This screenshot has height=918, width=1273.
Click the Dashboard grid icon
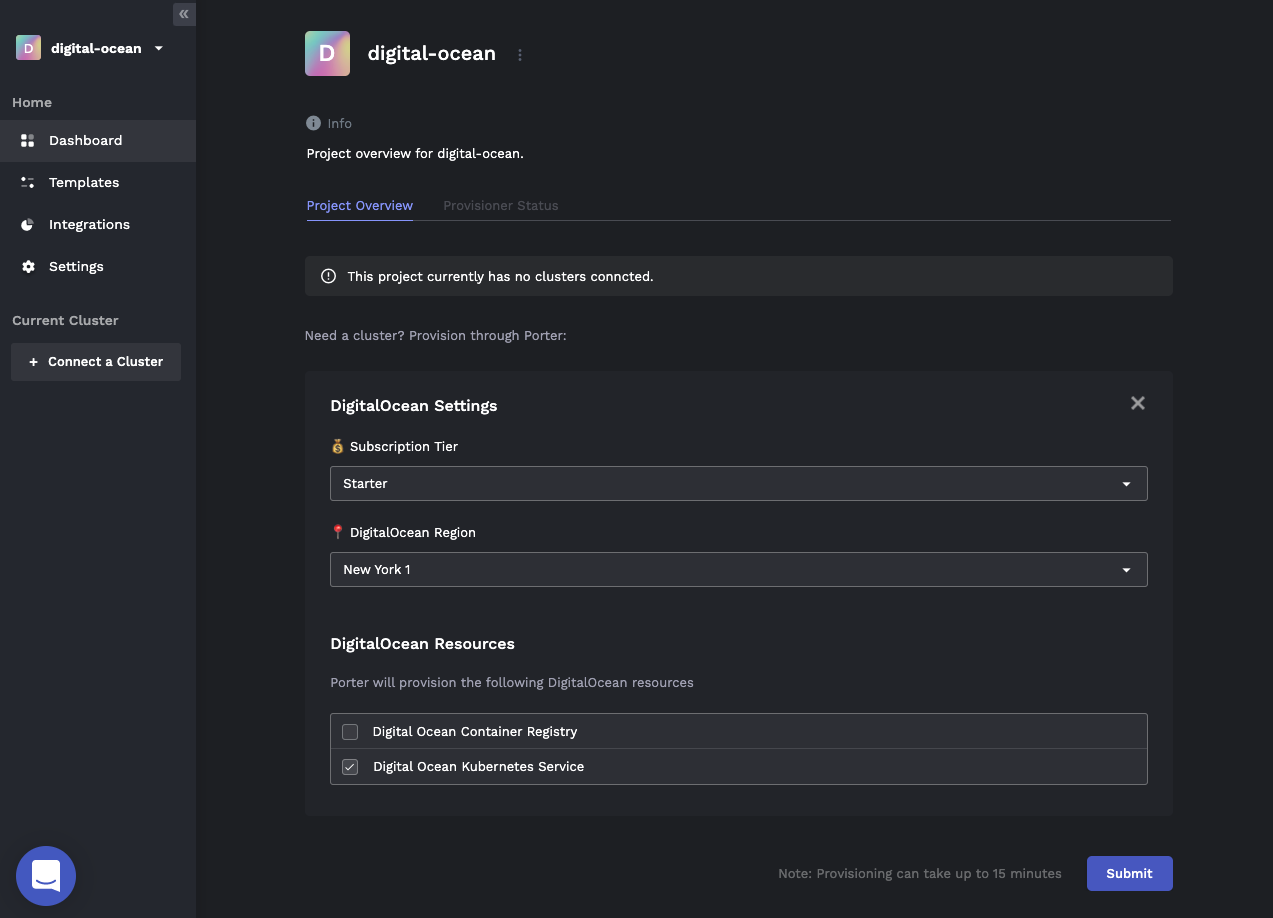28,141
